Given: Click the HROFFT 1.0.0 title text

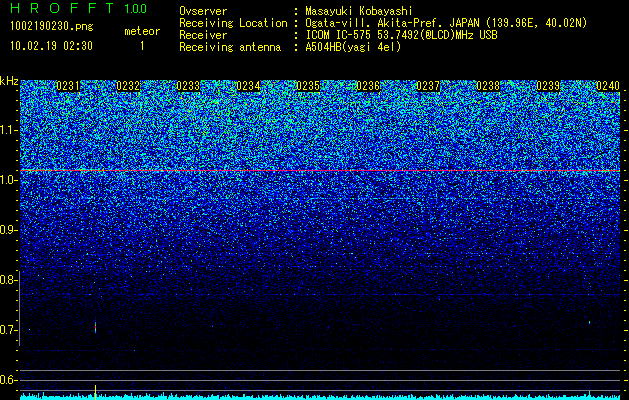Looking at the screenshot, I should pyautogui.click(x=78, y=8).
